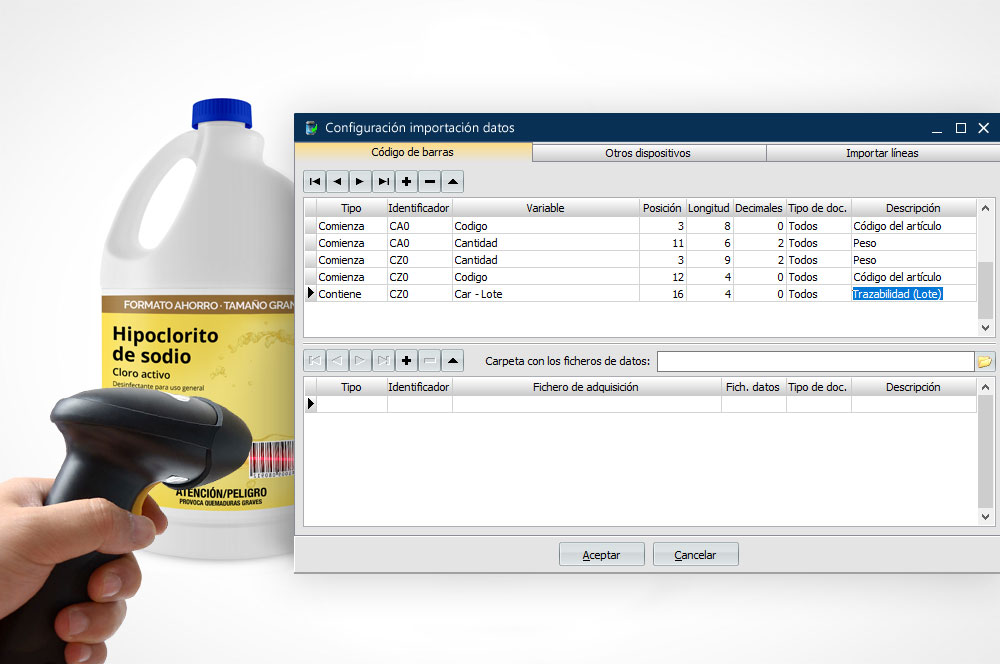This screenshot has width=1000, height=664.
Task: Browse for data files folder
Action: click(x=984, y=361)
